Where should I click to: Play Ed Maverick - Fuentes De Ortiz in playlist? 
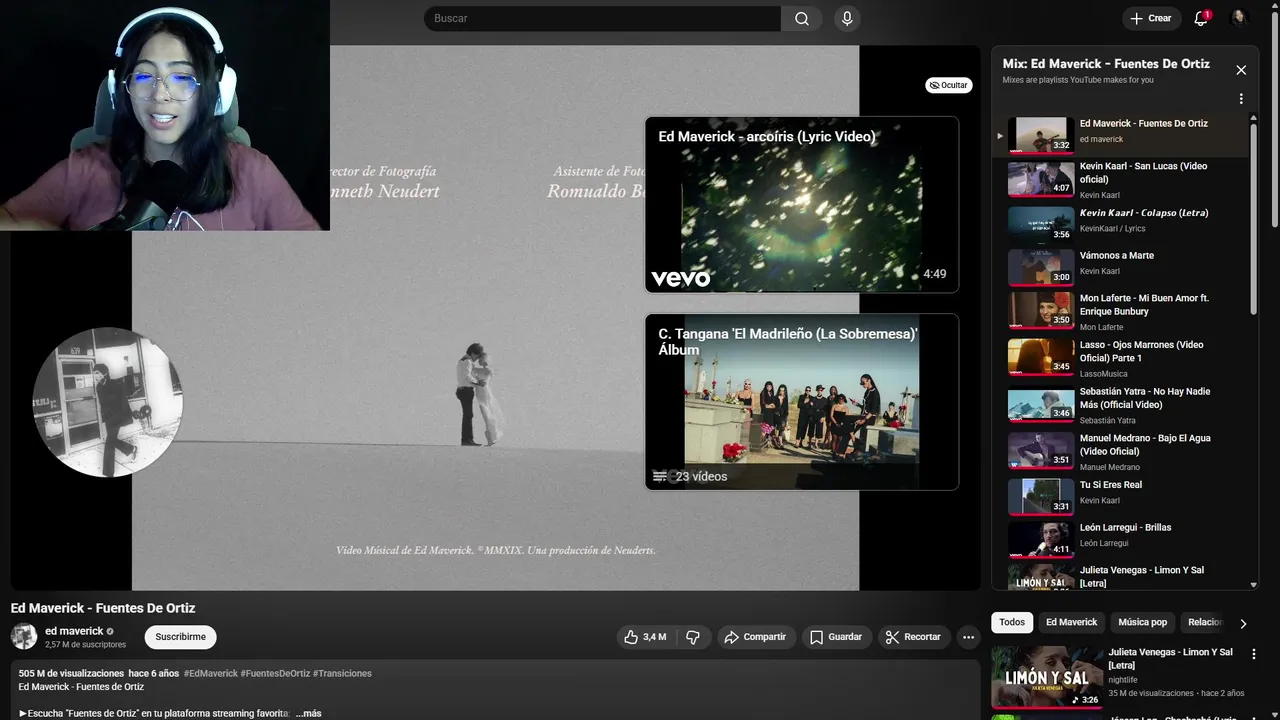point(1120,135)
